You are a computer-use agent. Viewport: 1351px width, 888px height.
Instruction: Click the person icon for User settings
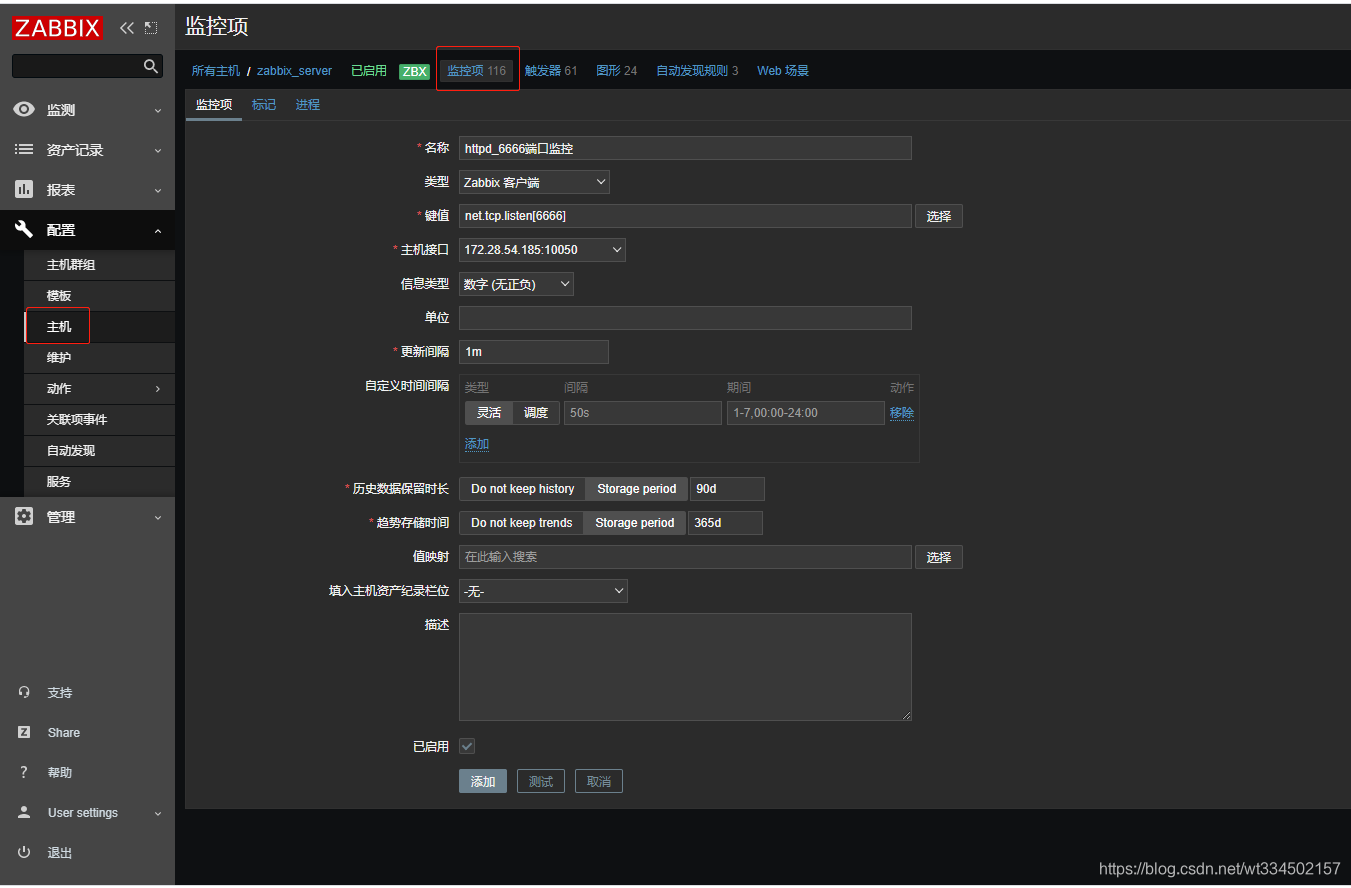pyautogui.click(x=24, y=812)
